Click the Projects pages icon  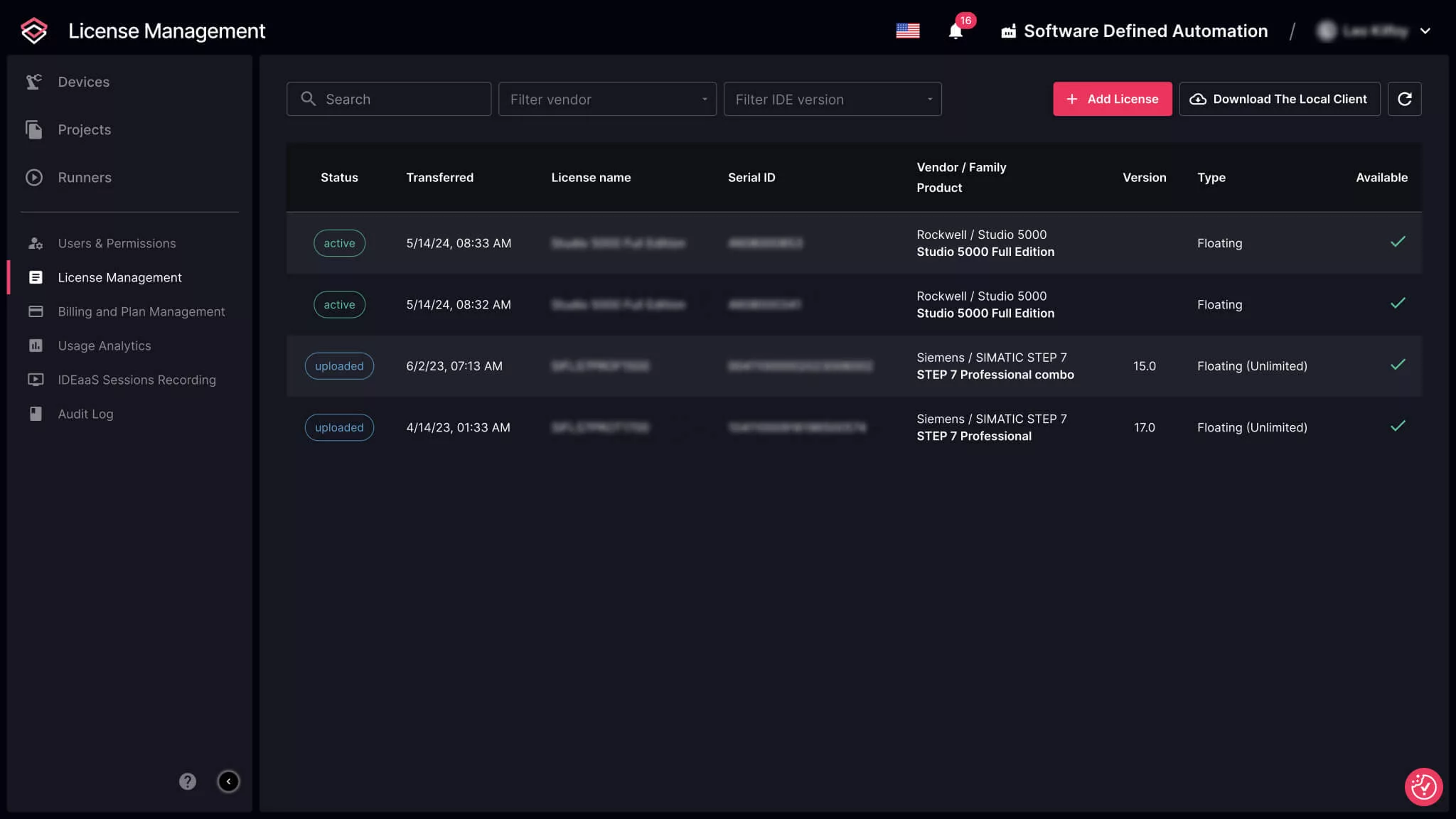click(34, 129)
